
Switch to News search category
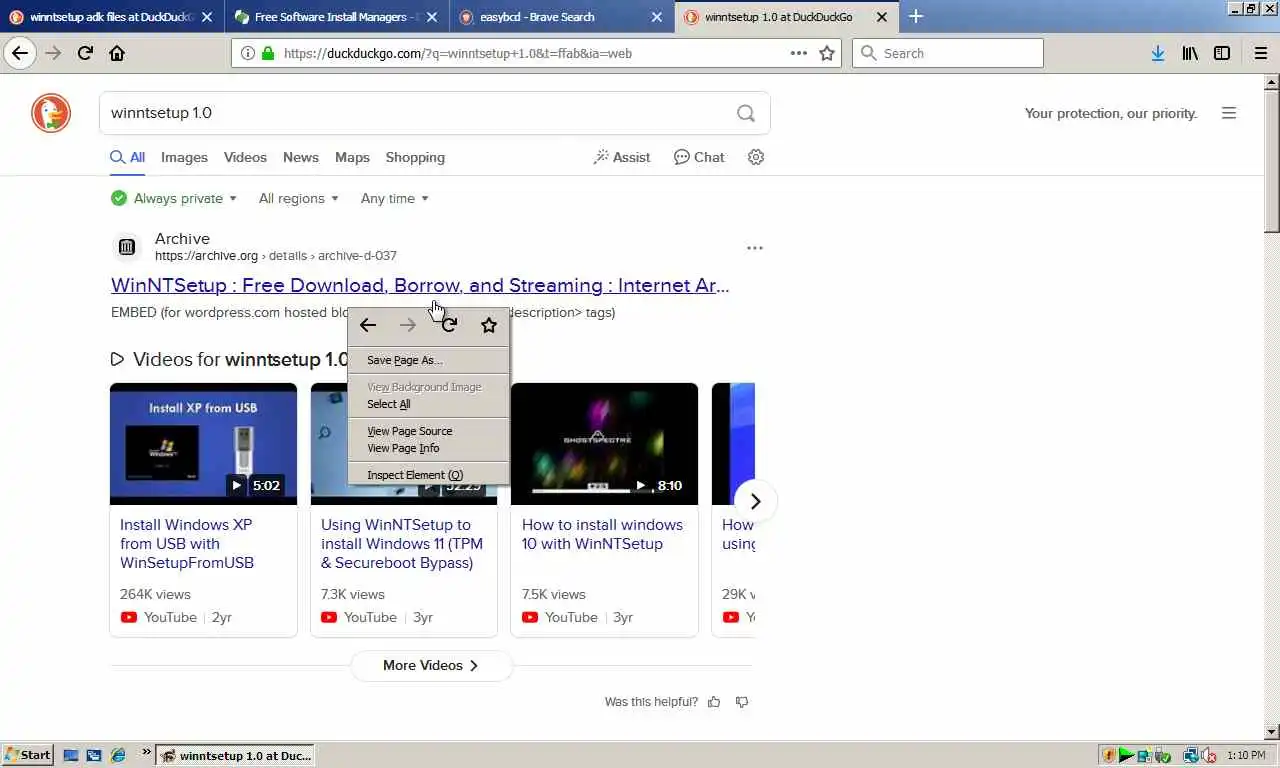click(x=300, y=157)
